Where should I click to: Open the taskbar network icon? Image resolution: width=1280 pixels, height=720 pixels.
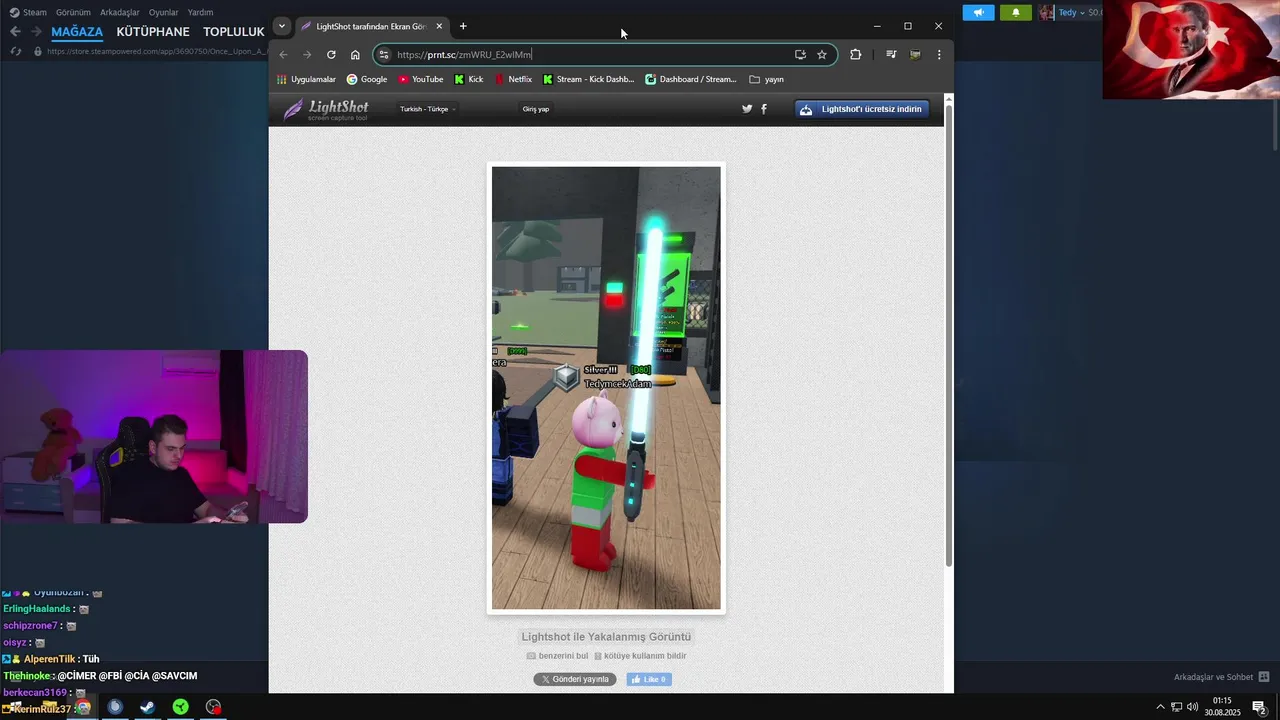(x=1176, y=707)
